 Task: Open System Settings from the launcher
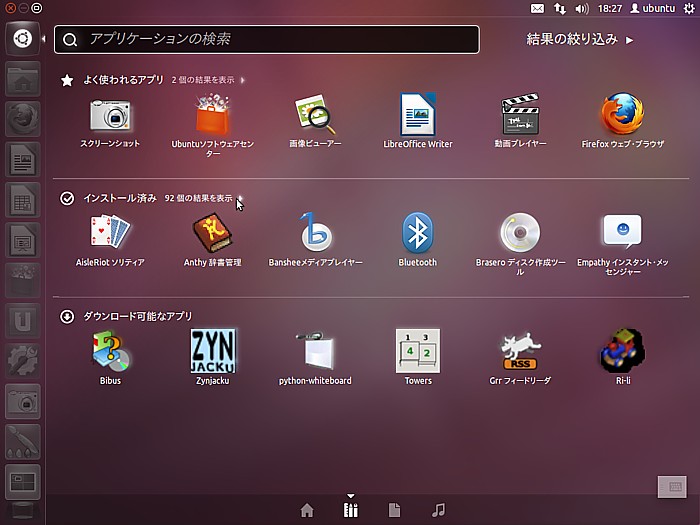click(x=23, y=361)
